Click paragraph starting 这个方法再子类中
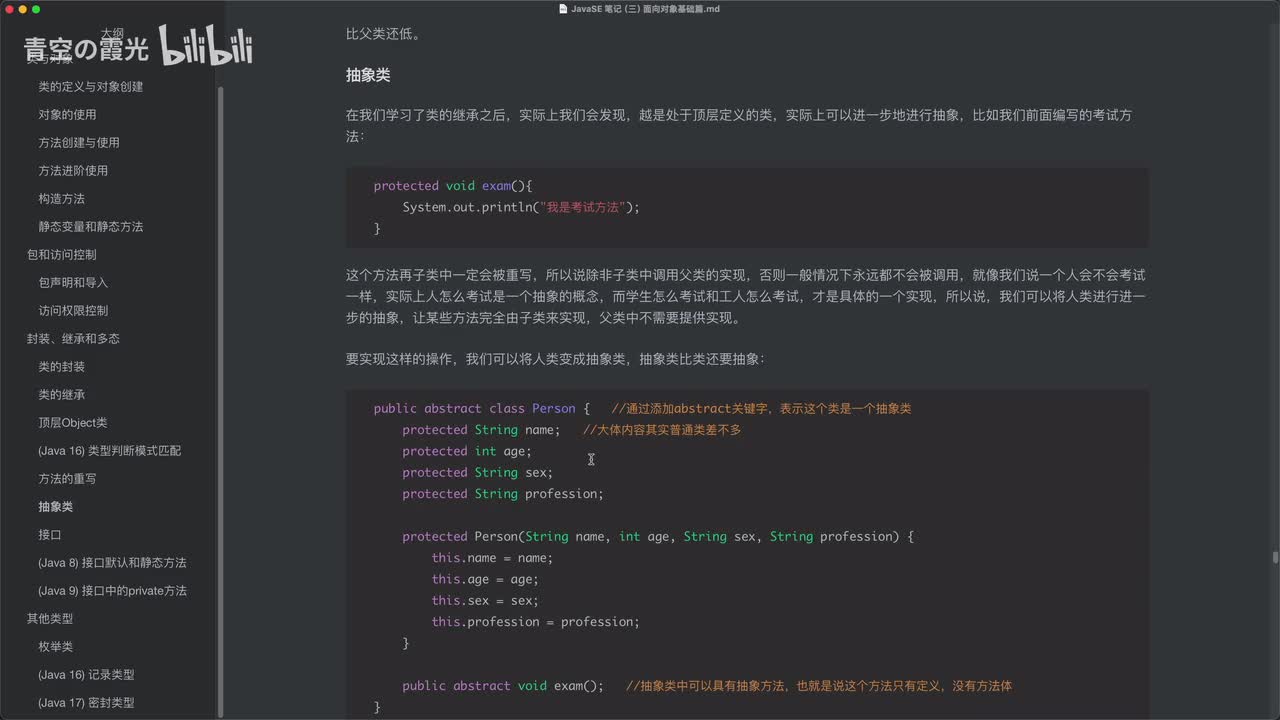The height and width of the screenshot is (720, 1280). (x=746, y=296)
